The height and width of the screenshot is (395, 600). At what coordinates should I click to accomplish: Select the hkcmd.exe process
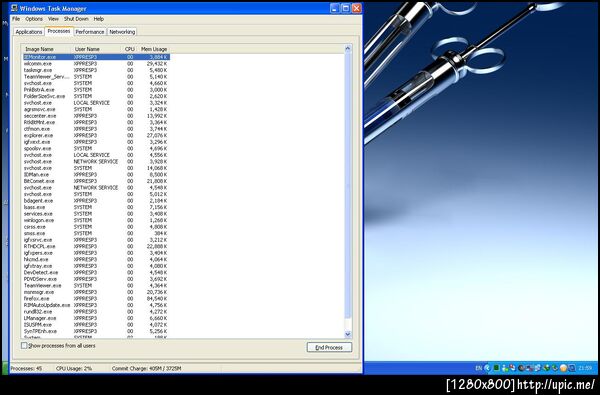pyautogui.click(x=96, y=259)
